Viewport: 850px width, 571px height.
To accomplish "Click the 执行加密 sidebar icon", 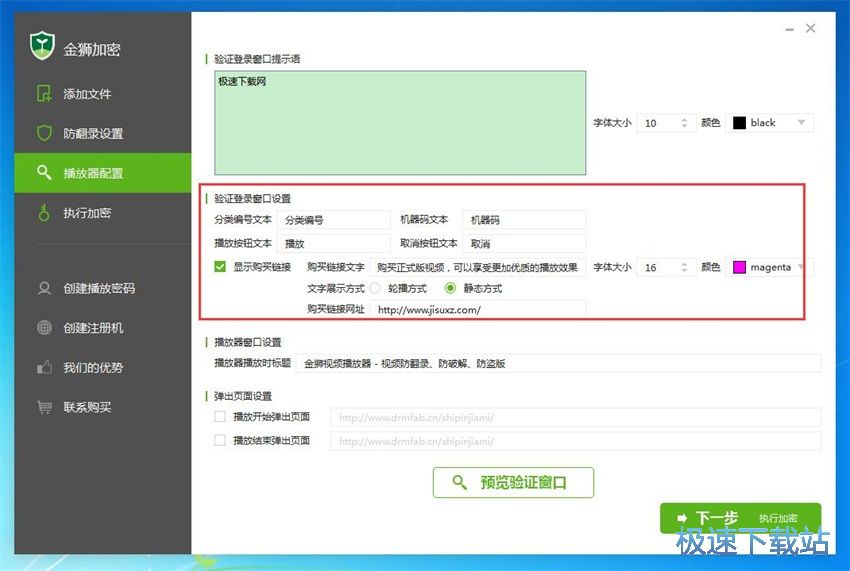I will 44,213.
